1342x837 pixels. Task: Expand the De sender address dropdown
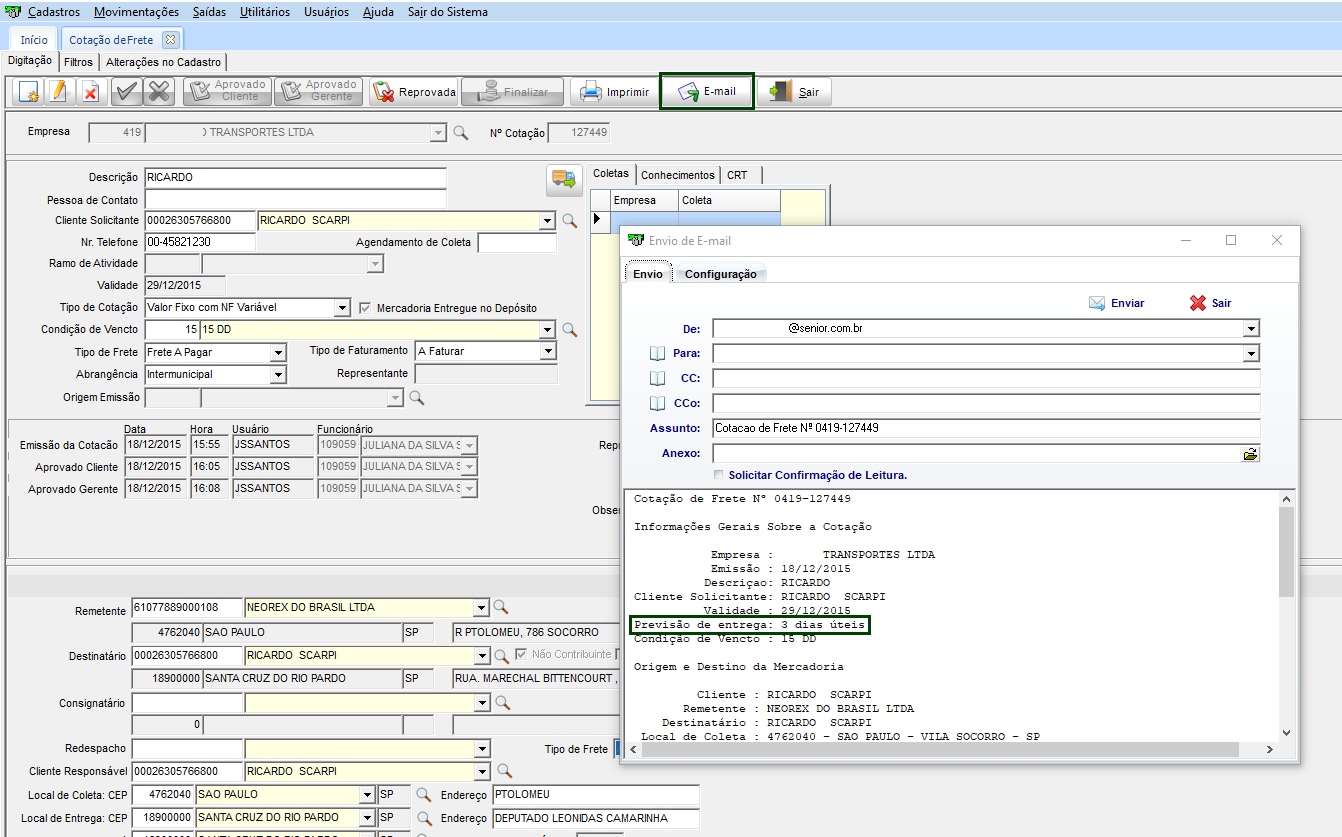coord(1250,329)
